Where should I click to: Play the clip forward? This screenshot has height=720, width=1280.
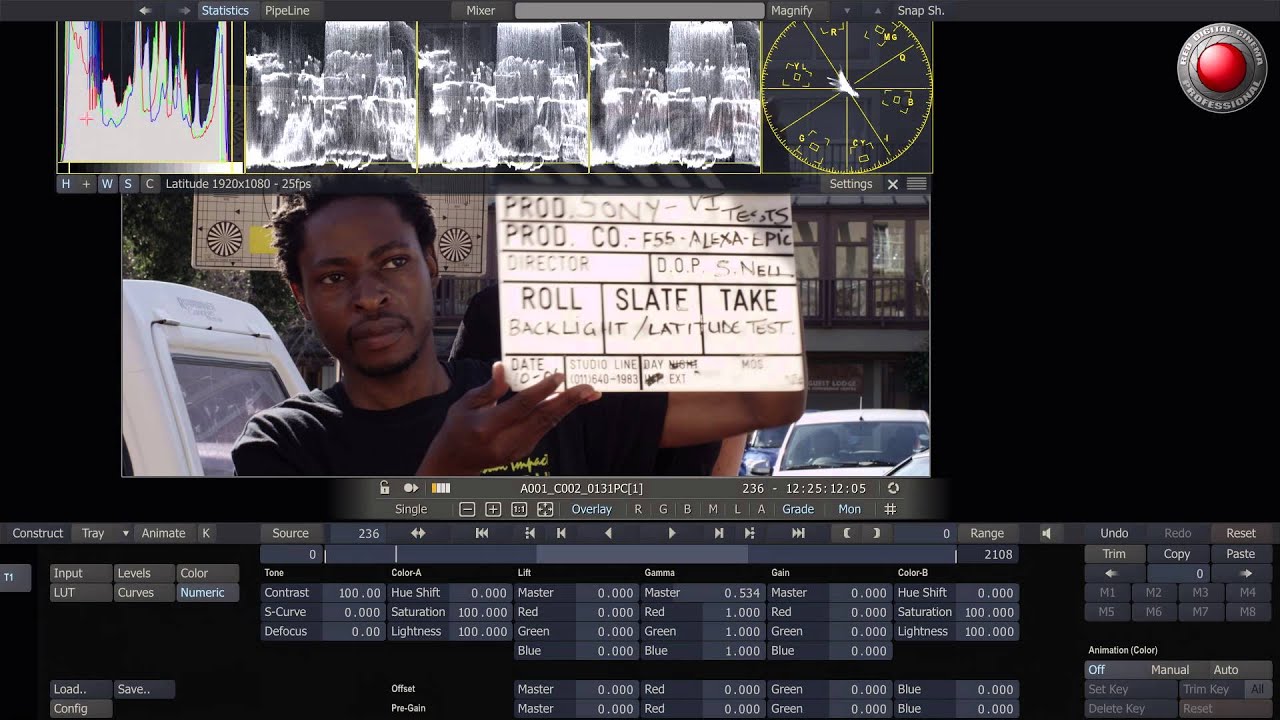(672, 533)
